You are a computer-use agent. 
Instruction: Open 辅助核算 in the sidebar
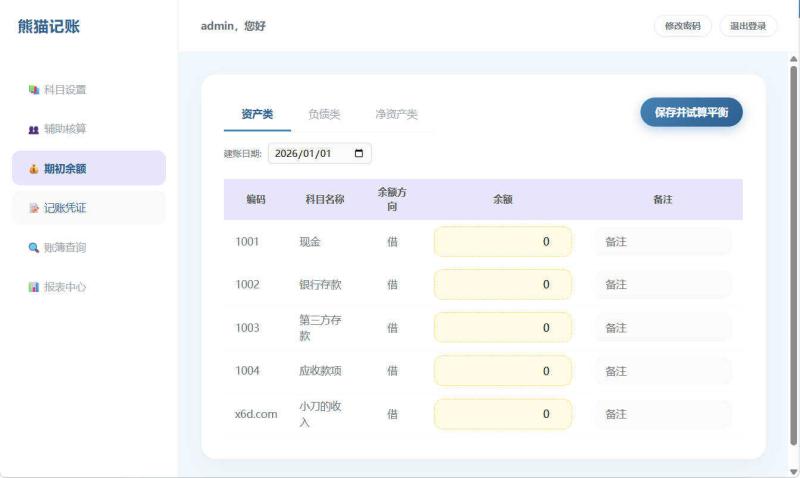89,129
